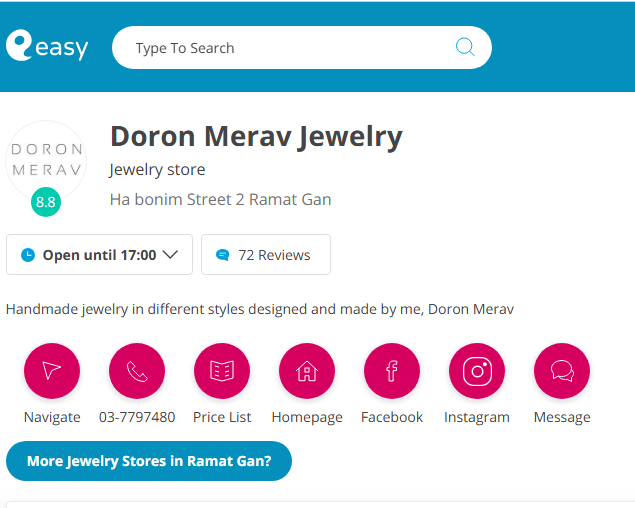Click the Ha bonim Street 2 address
This screenshot has height=508, width=635.
(220, 199)
